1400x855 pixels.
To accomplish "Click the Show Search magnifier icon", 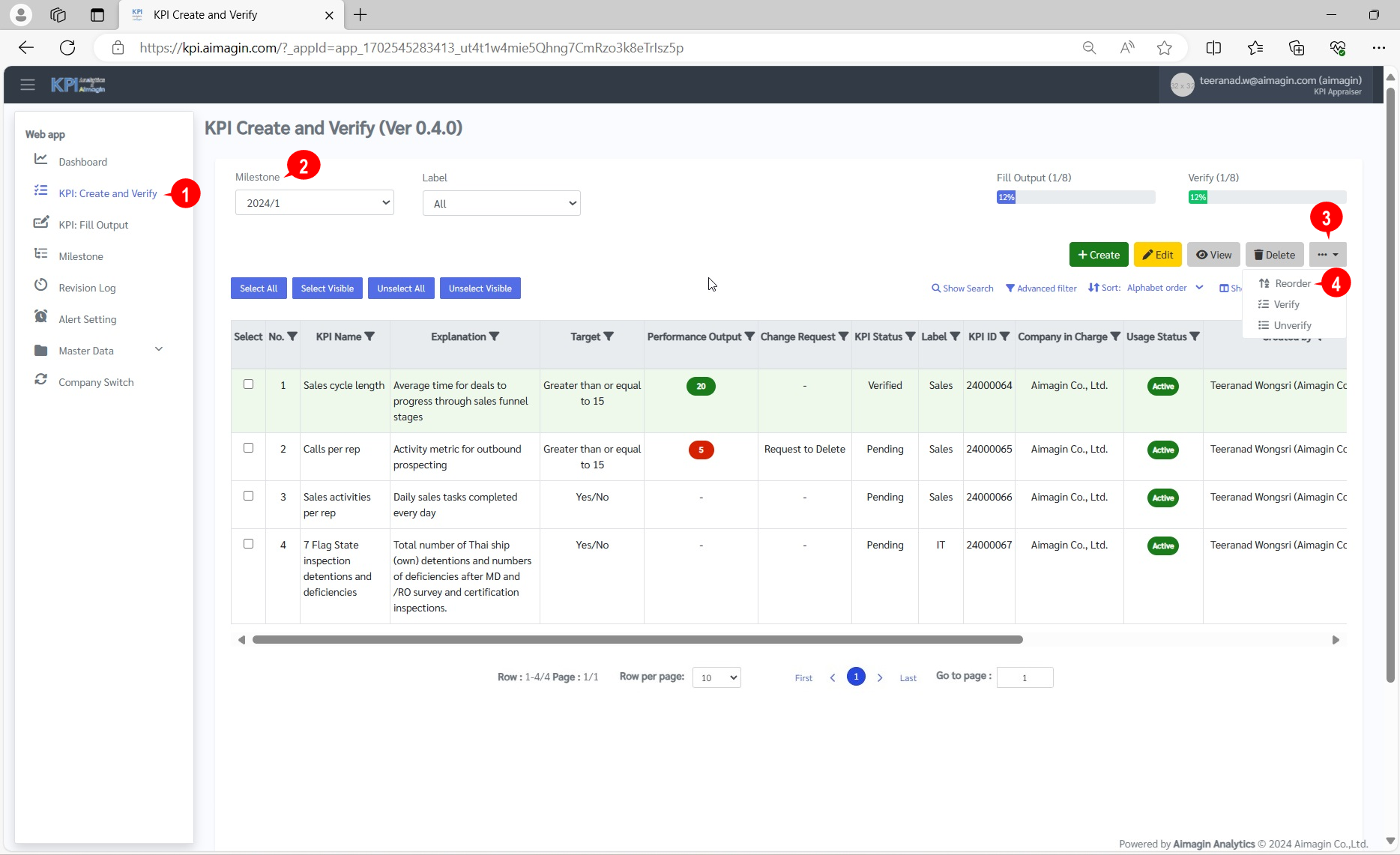I will click(x=936, y=288).
